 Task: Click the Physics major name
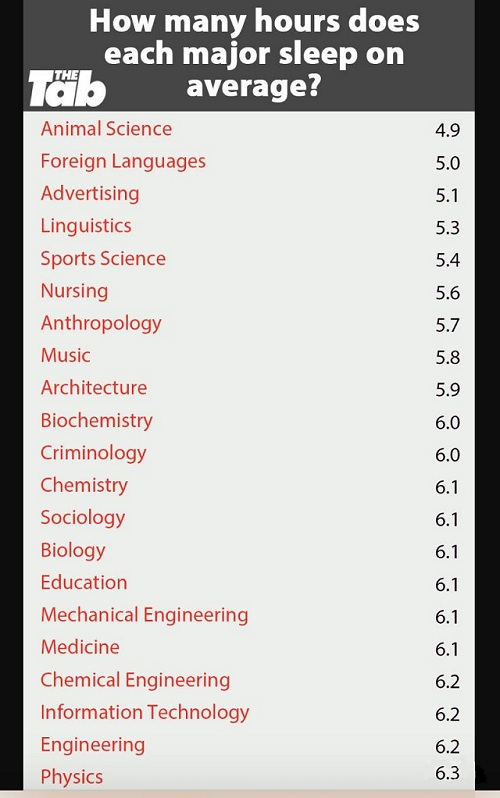tap(72, 777)
